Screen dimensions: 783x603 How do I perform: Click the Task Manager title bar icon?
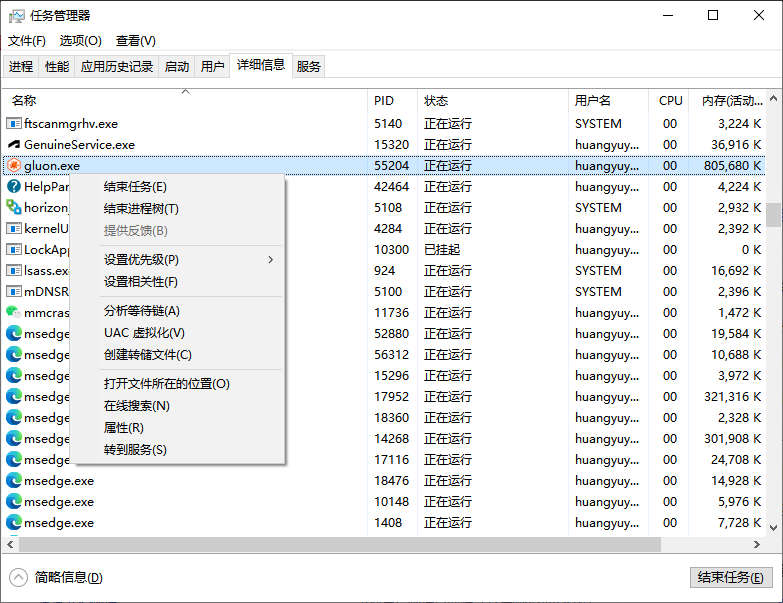point(18,15)
